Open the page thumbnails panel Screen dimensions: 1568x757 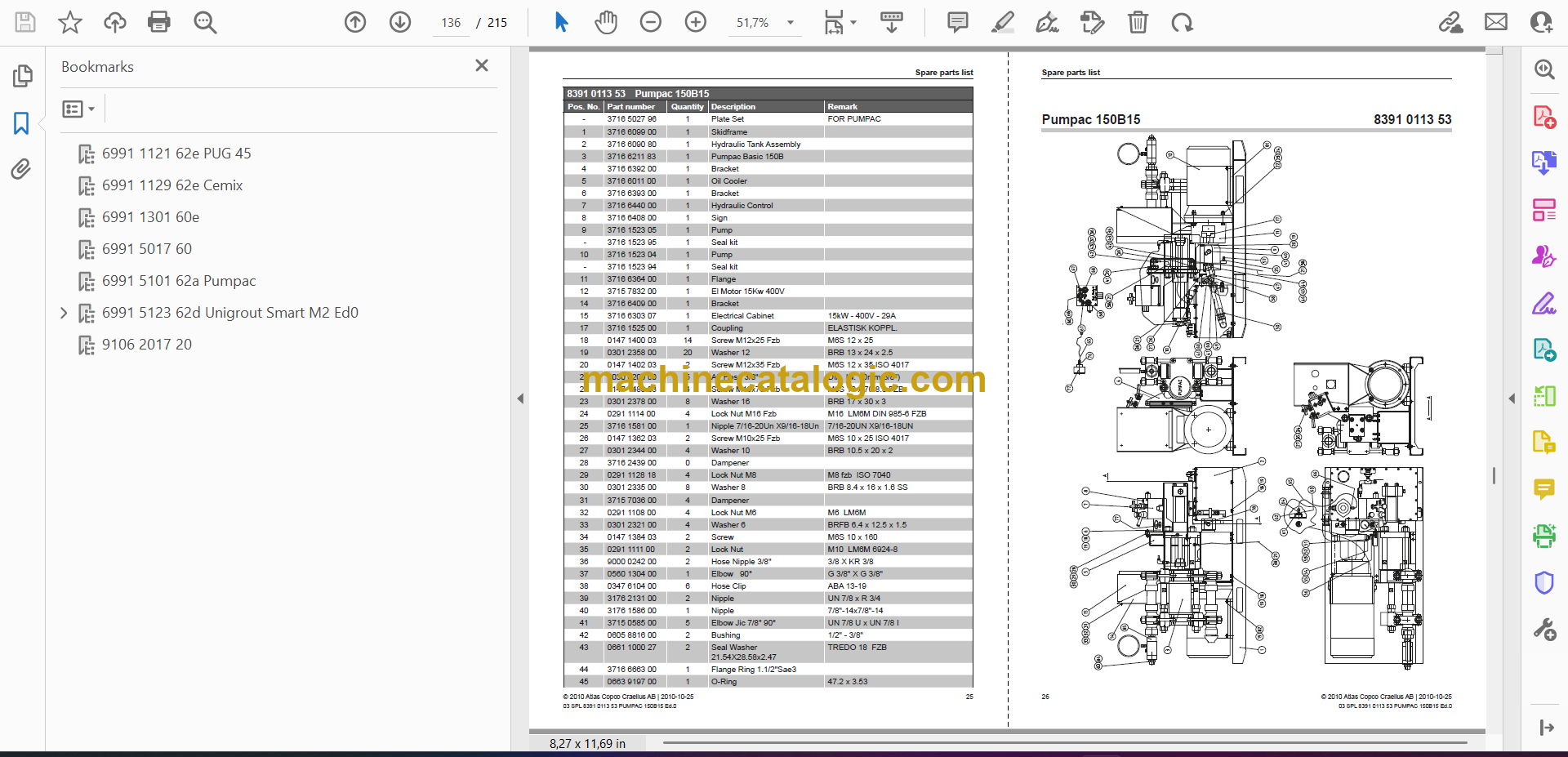click(x=22, y=76)
